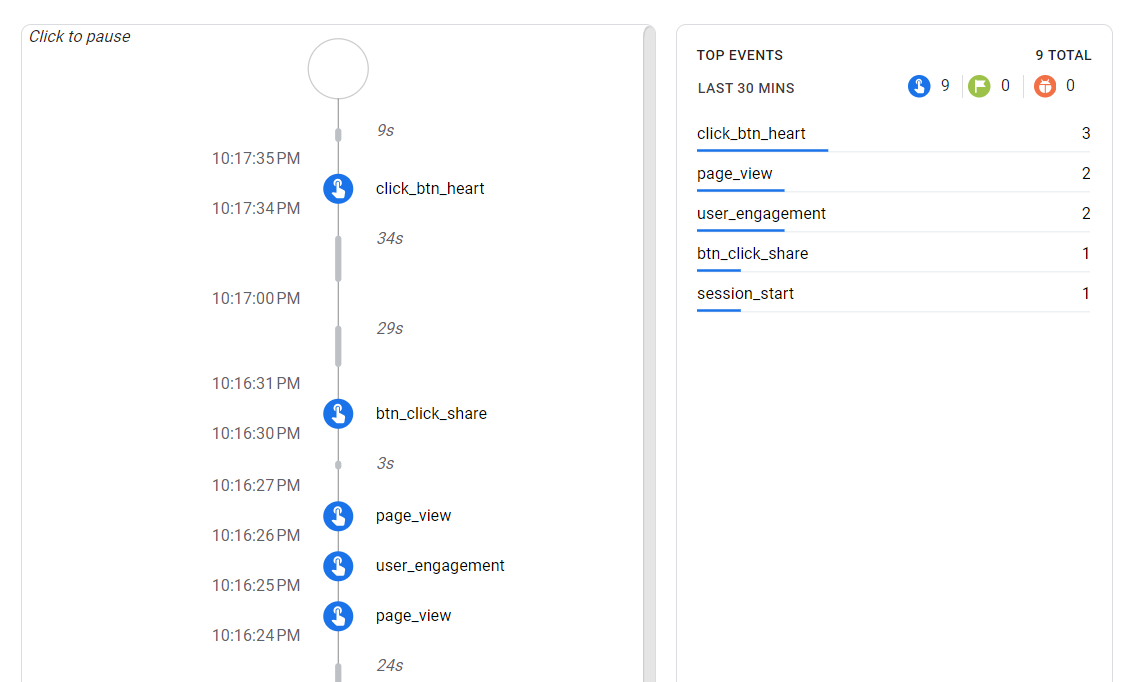
Task: Click timestamp 10:17:34 PM
Action: (x=256, y=209)
